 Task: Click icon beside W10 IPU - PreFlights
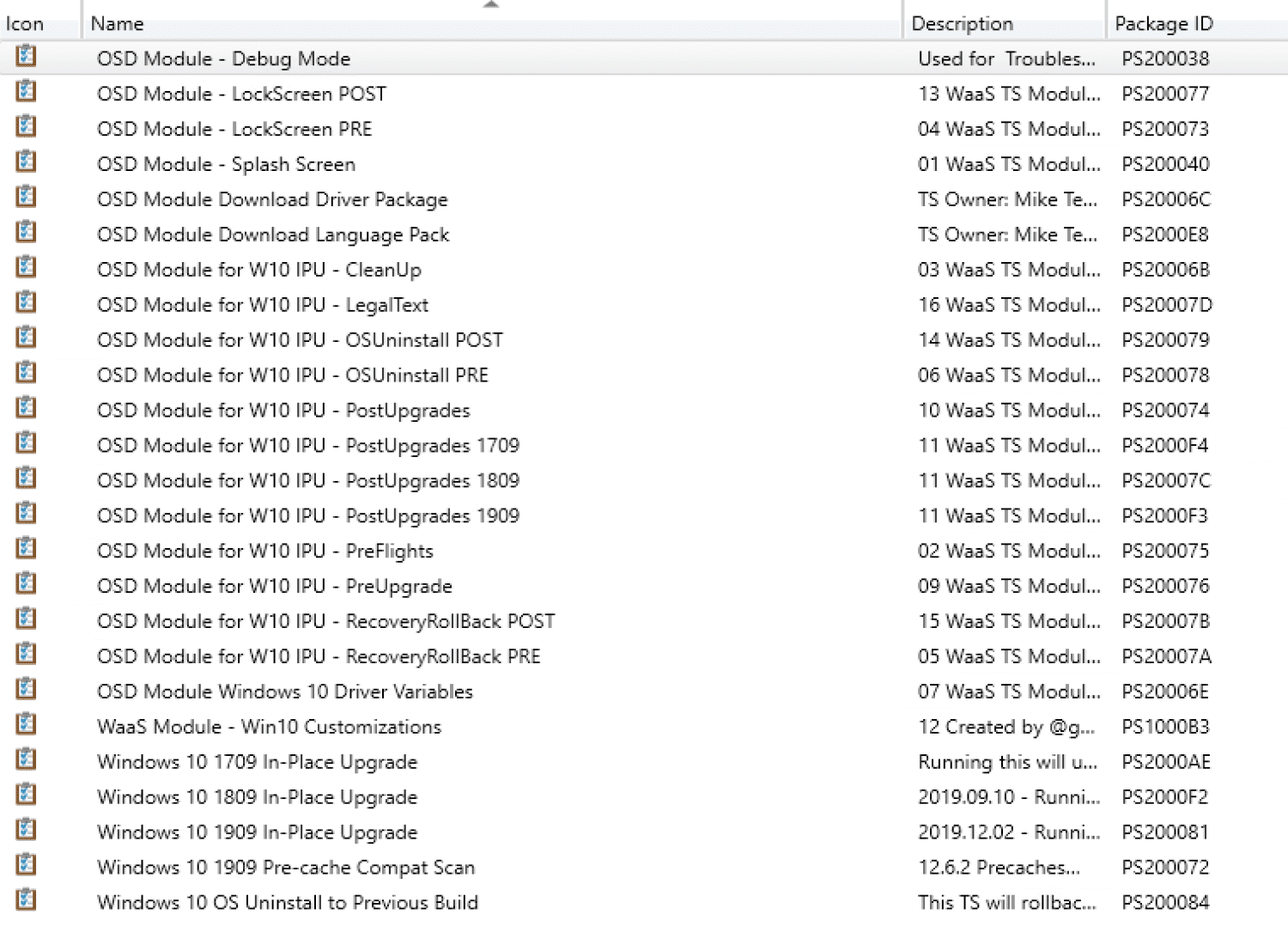26,549
